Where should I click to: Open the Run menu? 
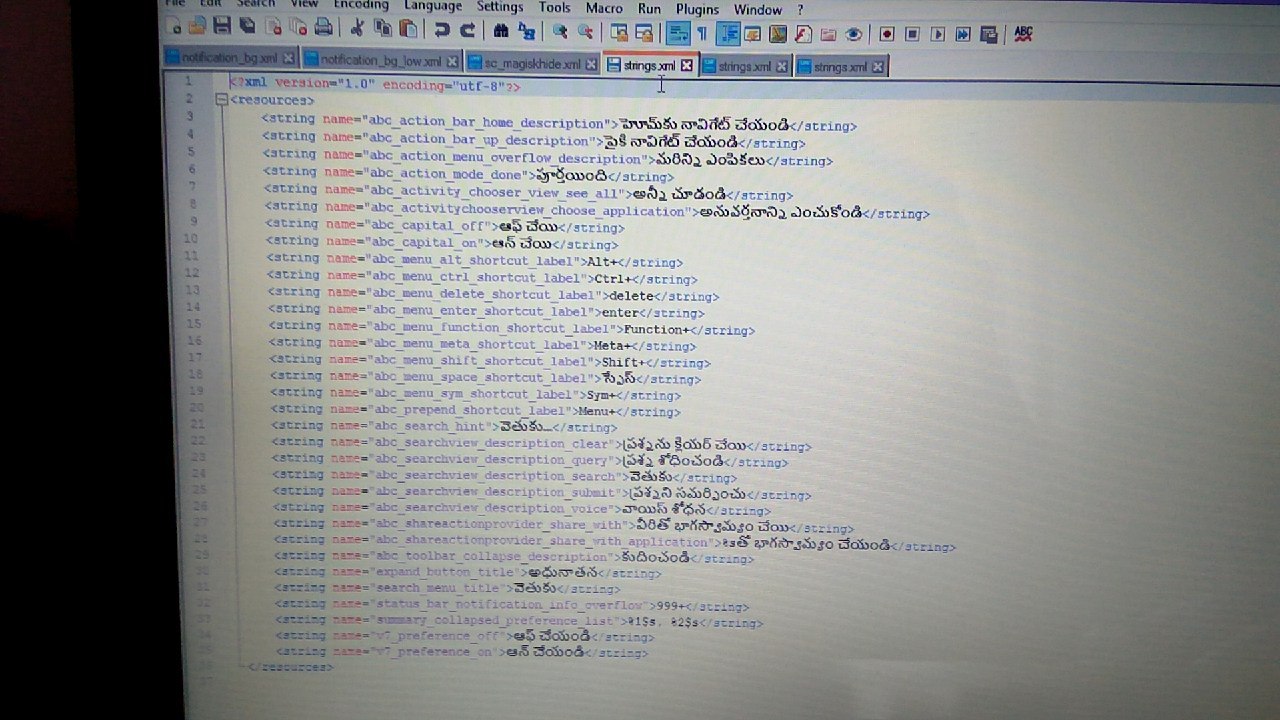coord(649,8)
